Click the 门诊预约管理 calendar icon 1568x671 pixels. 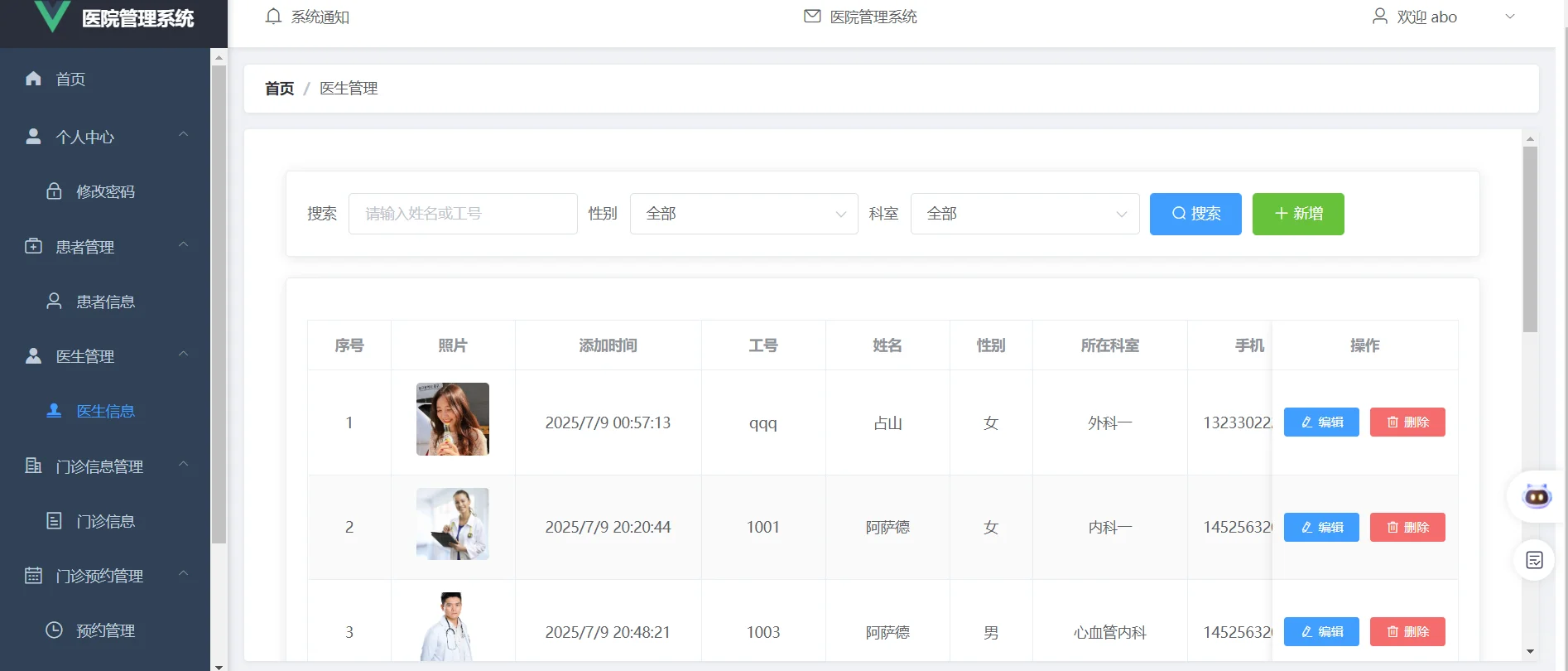click(33, 575)
